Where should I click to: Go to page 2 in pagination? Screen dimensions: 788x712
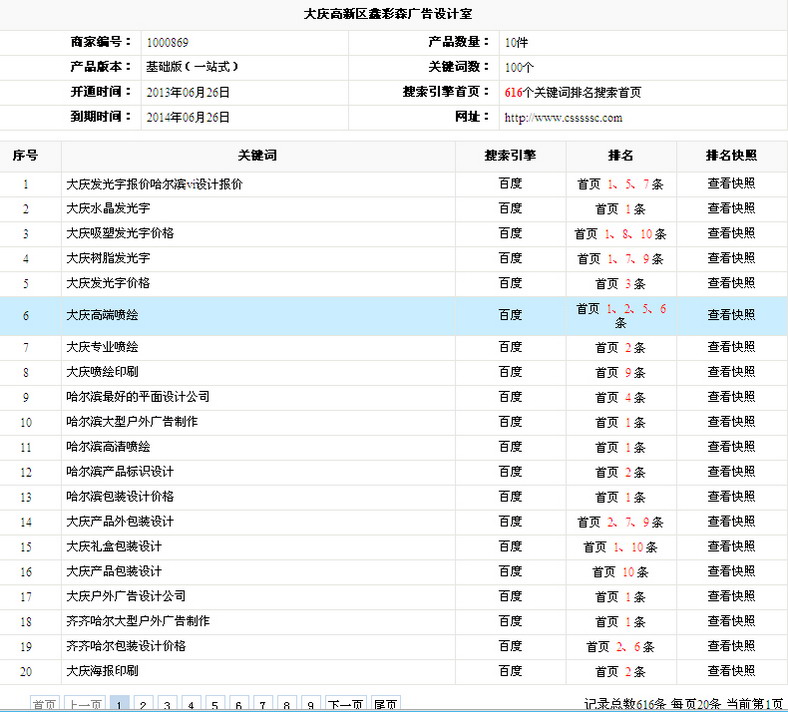(143, 704)
